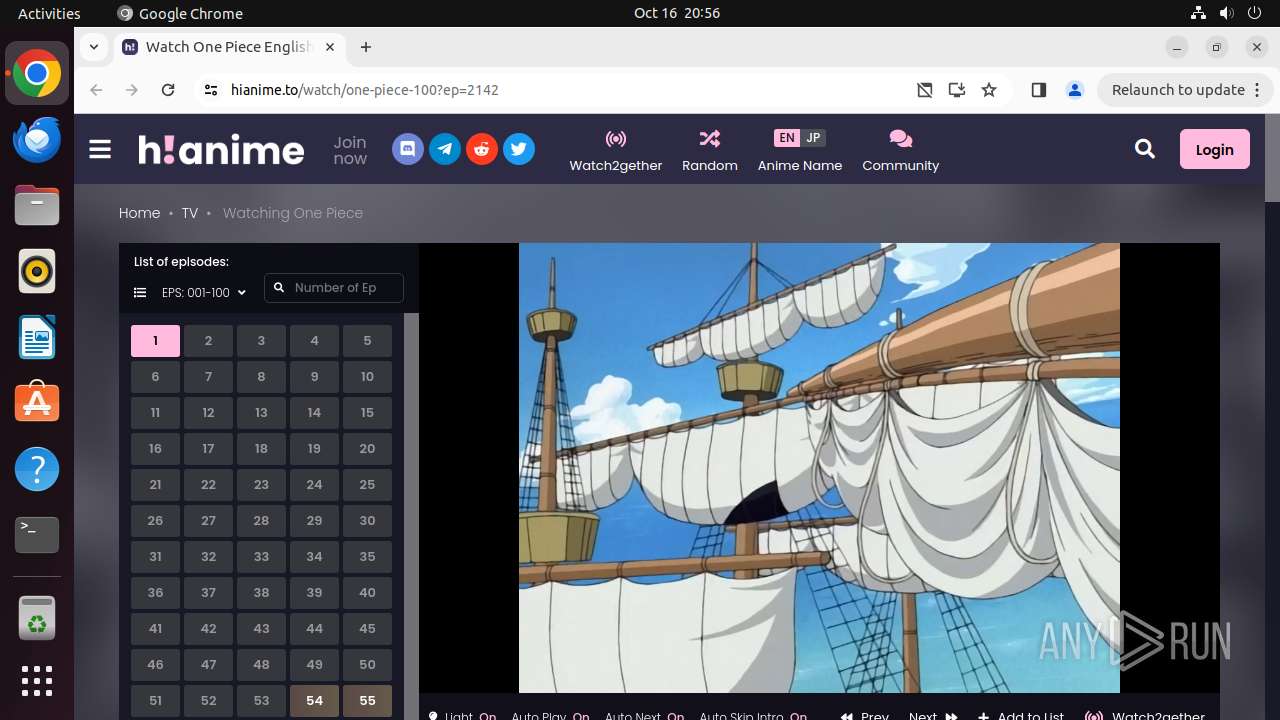1280x720 pixels.
Task: Skip to the next episode
Action: coord(933,716)
